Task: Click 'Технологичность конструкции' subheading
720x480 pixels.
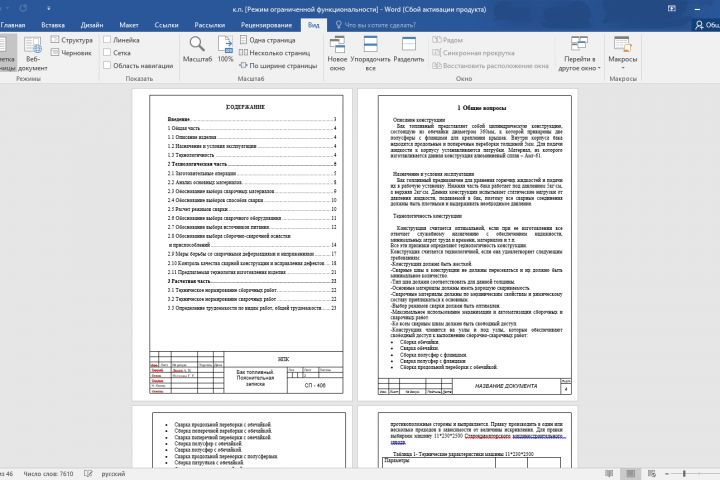Action: pos(428,216)
